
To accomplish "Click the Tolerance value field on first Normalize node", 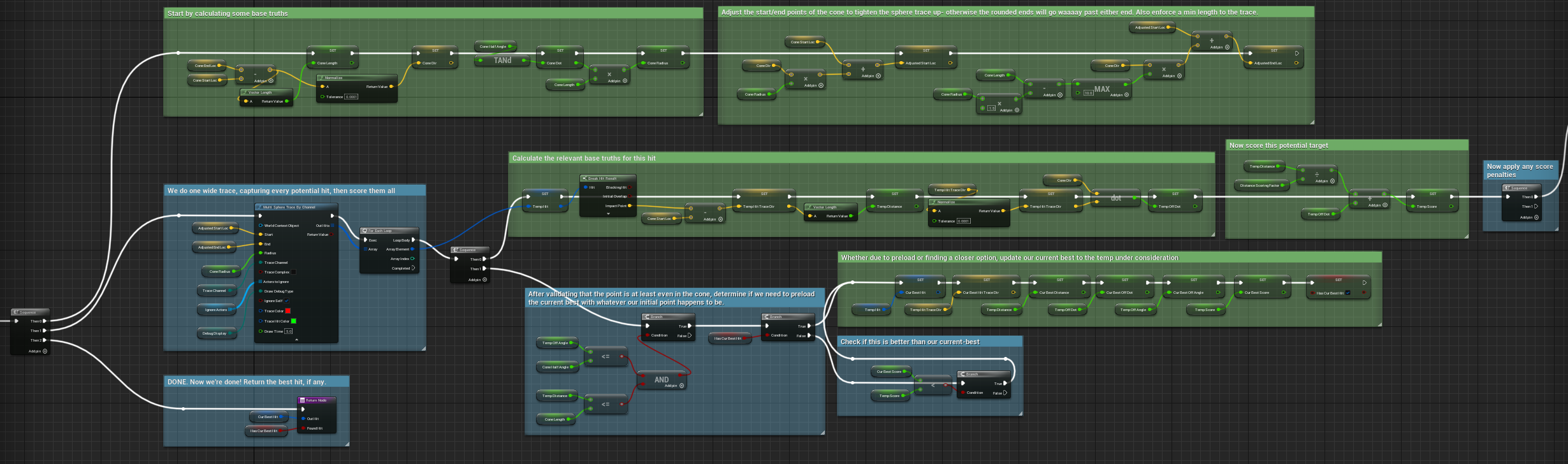I will tap(351, 97).
